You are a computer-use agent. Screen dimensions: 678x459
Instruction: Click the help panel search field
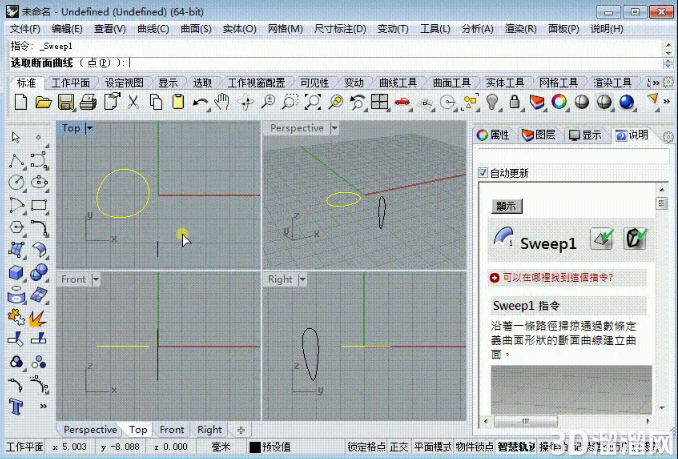[x=573, y=155]
